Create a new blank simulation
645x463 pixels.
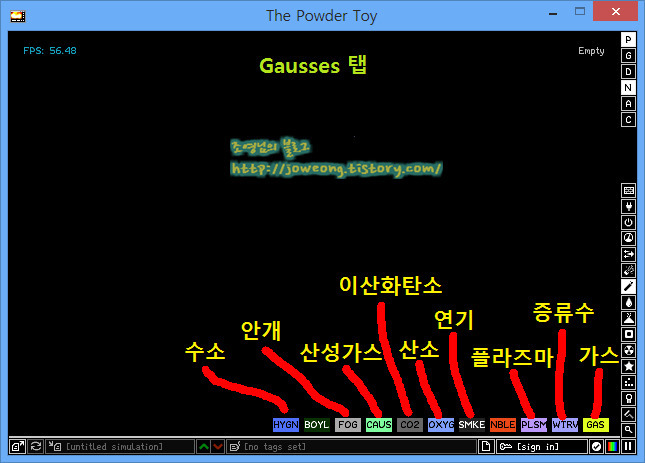486,447
